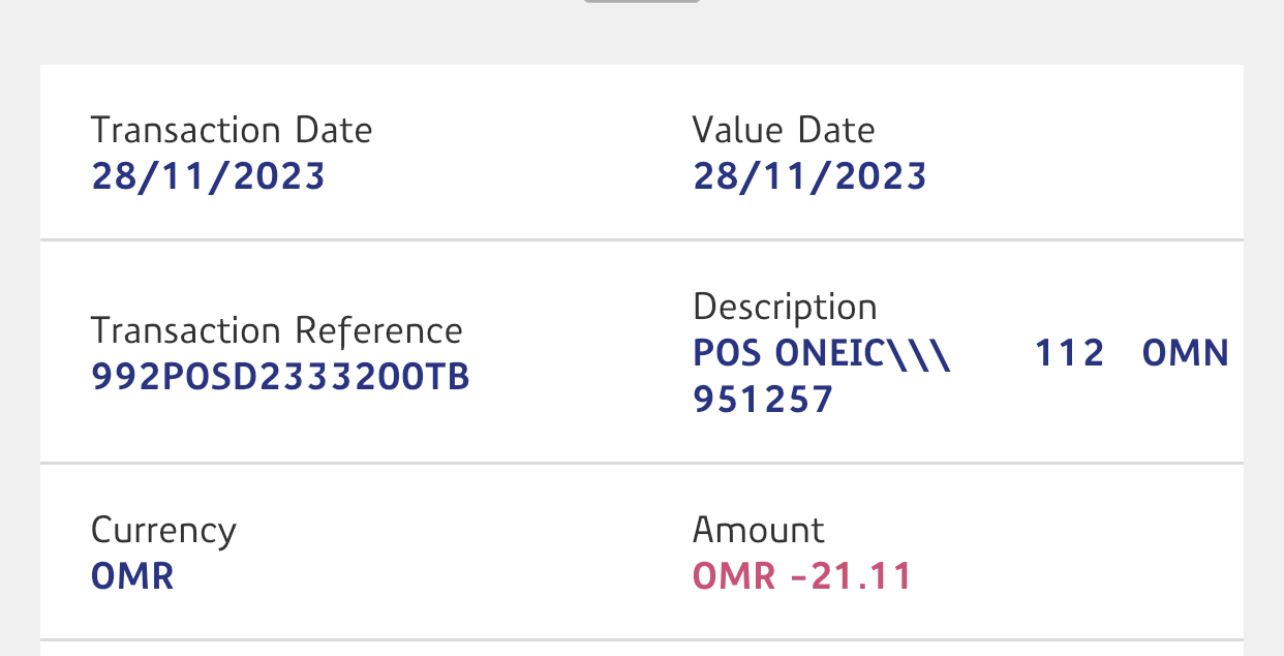Viewport: 1284px width, 656px height.
Task: Click the Transaction Reference label
Action: pyautogui.click(x=276, y=330)
